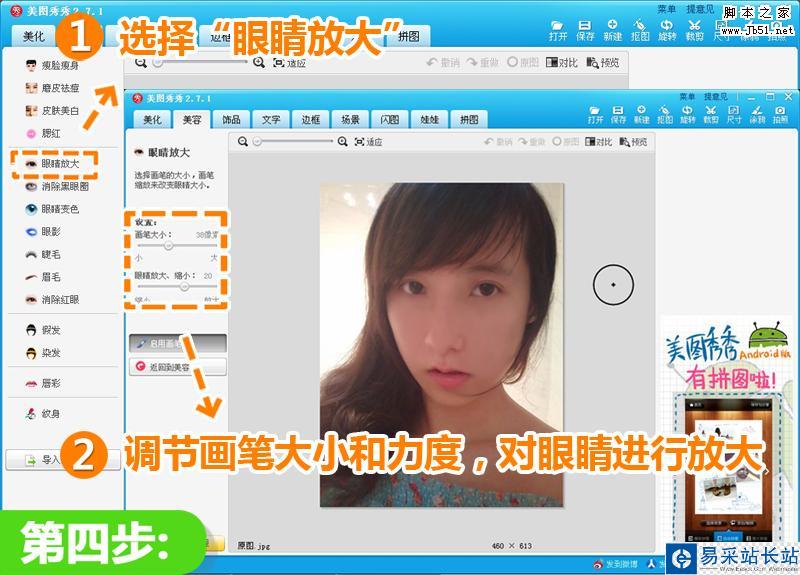
Task: Select the 眼影 eyeshadow tool in back window
Action: (x=43, y=232)
